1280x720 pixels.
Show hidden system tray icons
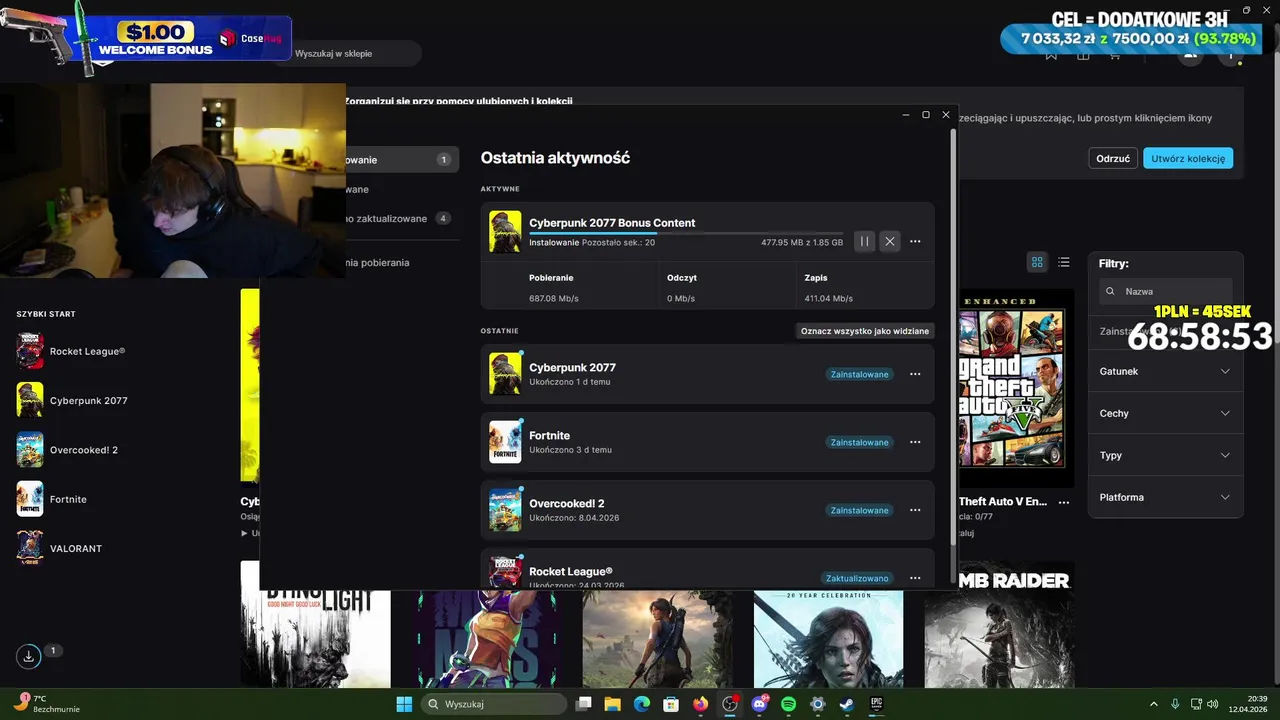pyautogui.click(x=1153, y=704)
